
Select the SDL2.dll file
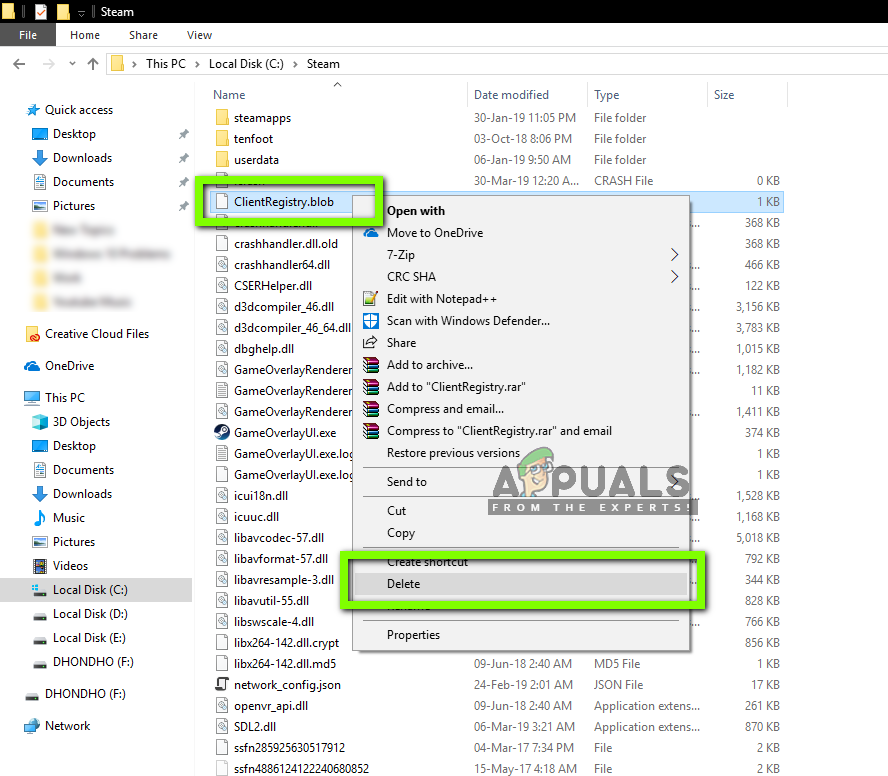point(255,727)
